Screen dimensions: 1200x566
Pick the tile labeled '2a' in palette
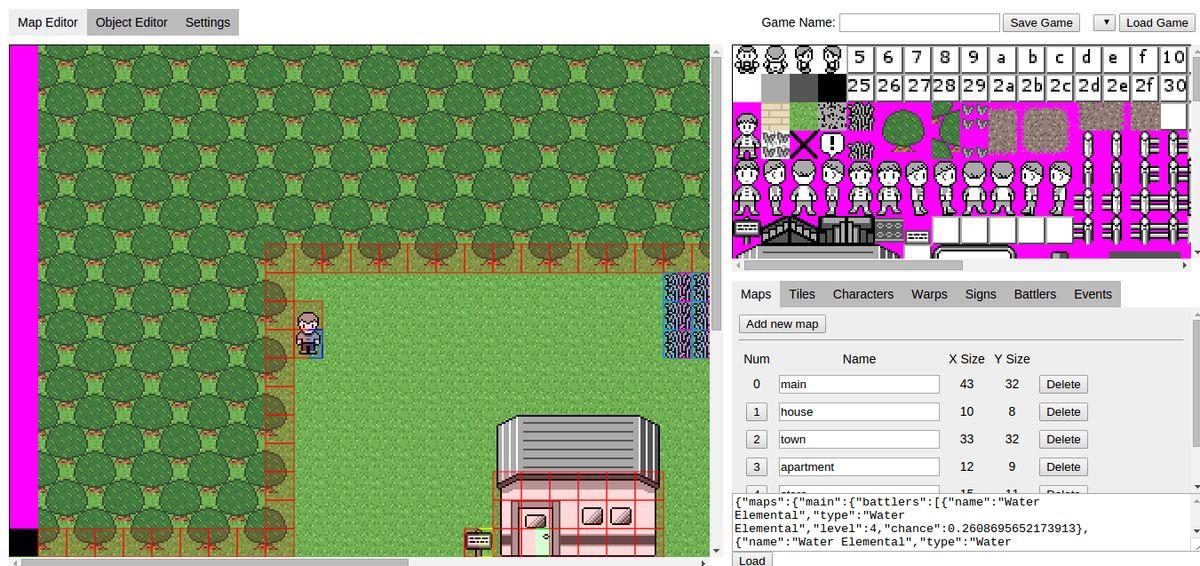tap(1003, 87)
